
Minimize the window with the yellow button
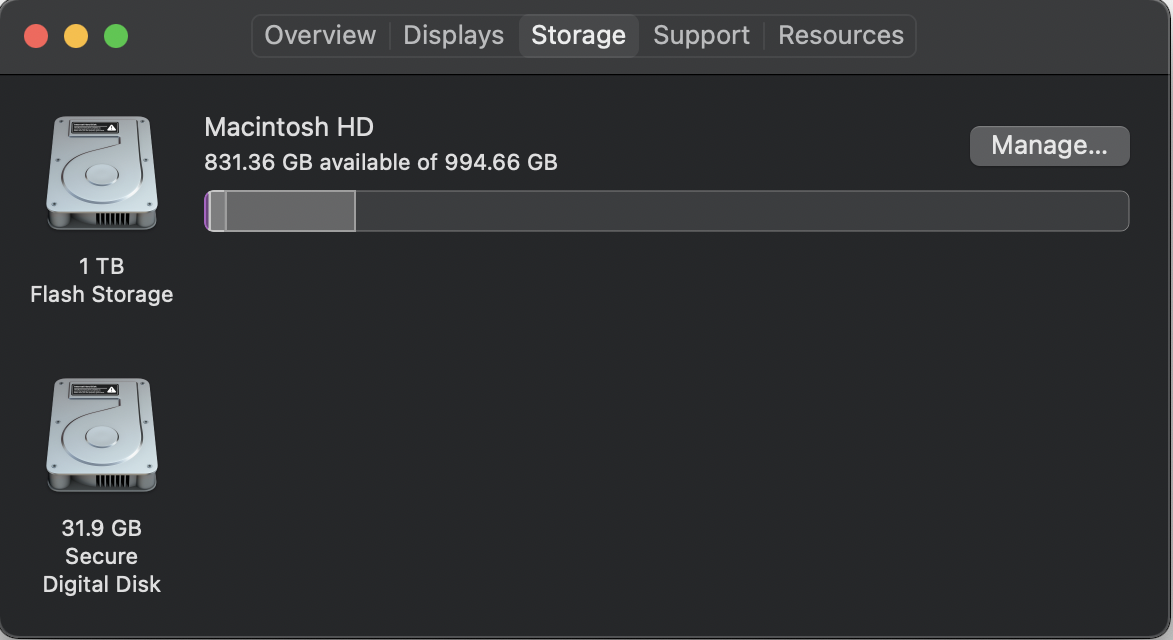pyautogui.click(x=76, y=37)
